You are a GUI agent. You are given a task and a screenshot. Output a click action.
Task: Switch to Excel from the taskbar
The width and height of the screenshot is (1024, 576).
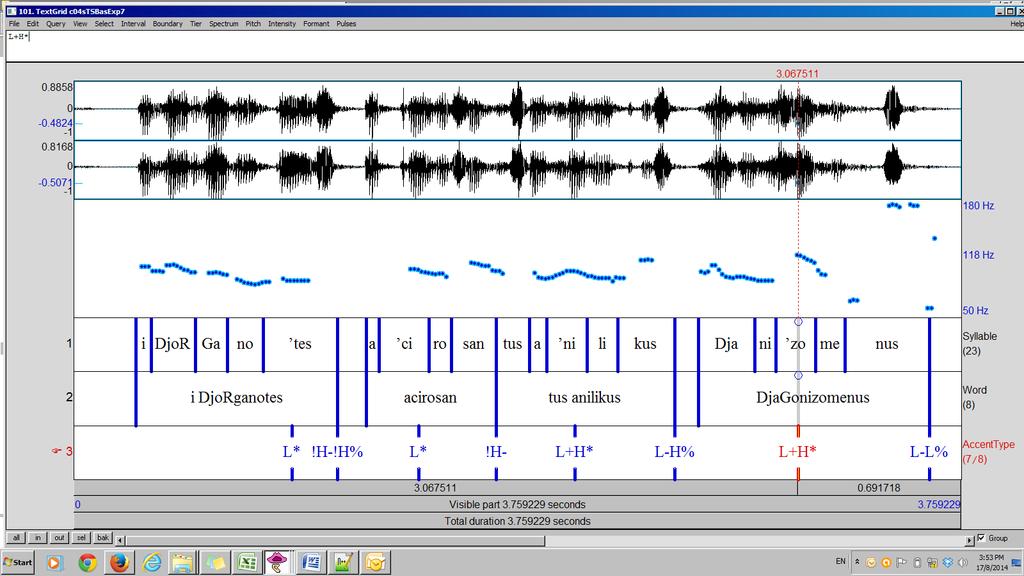click(x=248, y=562)
